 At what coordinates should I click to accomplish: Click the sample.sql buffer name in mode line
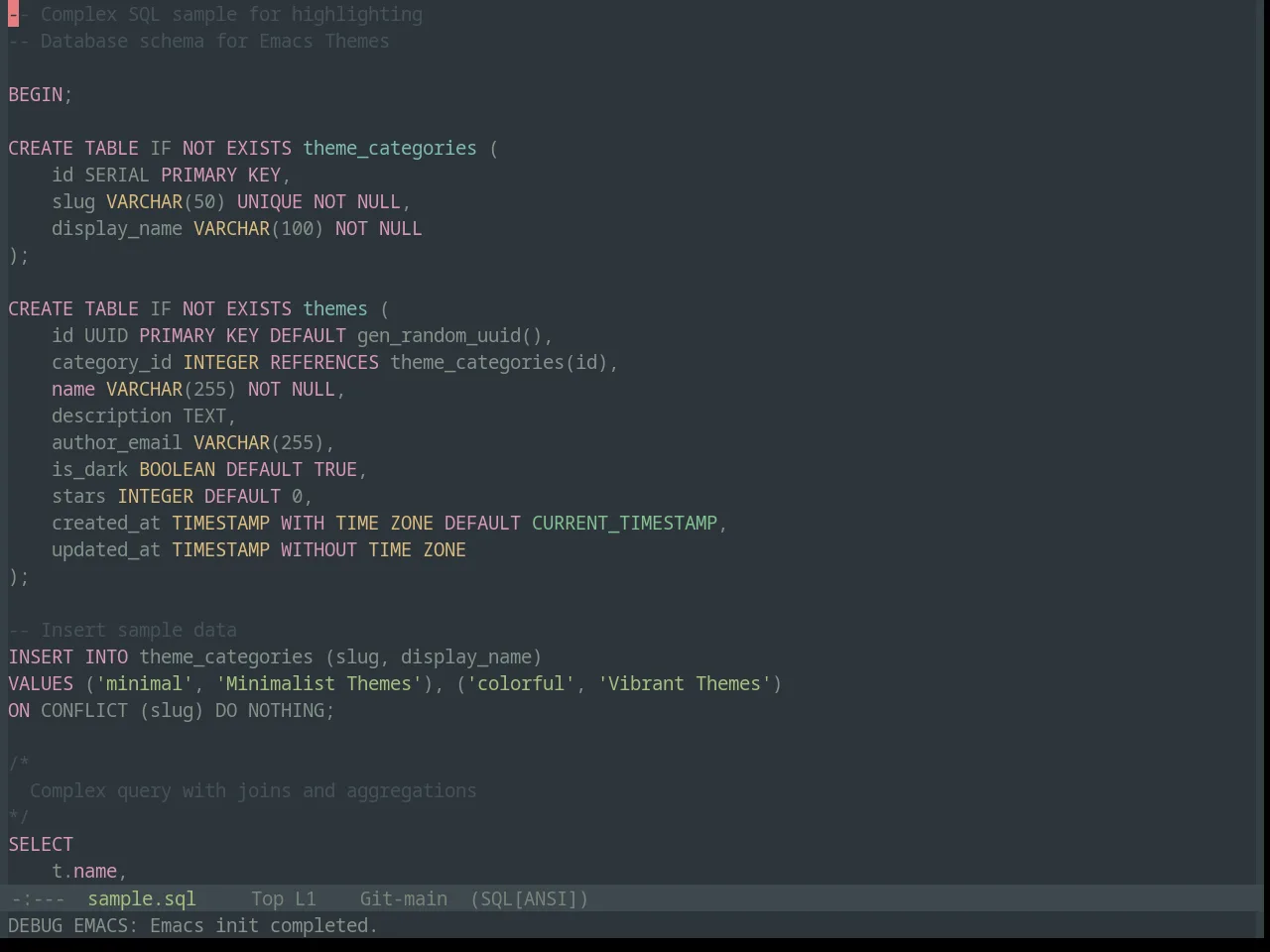pos(142,898)
